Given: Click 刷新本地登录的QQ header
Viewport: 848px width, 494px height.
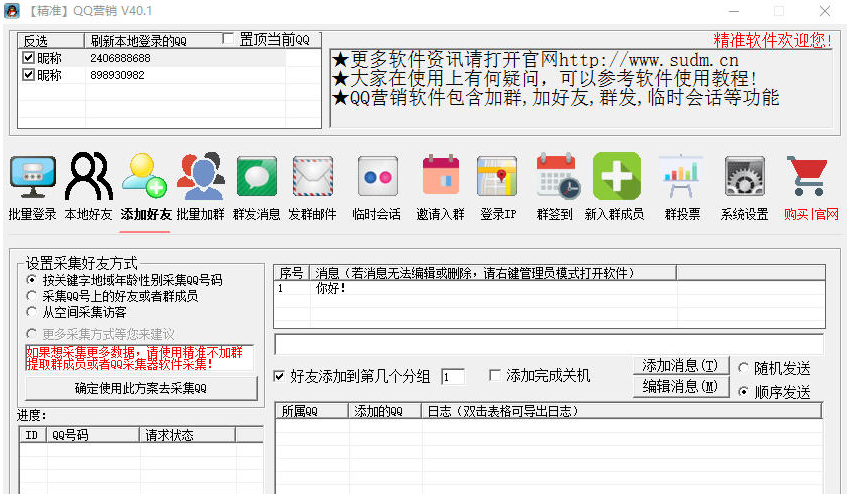Looking at the screenshot, I should point(138,41).
